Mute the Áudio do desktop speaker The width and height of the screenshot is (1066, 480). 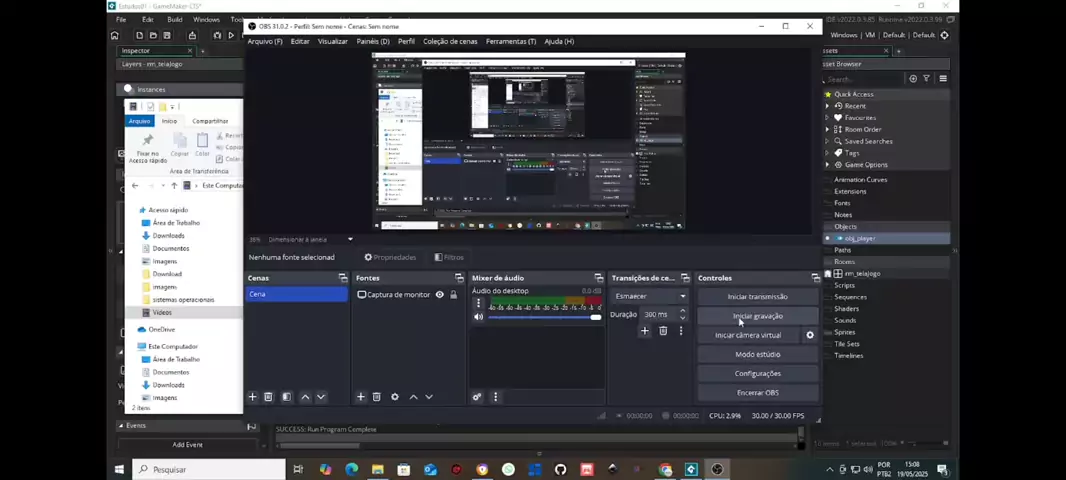pos(478,317)
